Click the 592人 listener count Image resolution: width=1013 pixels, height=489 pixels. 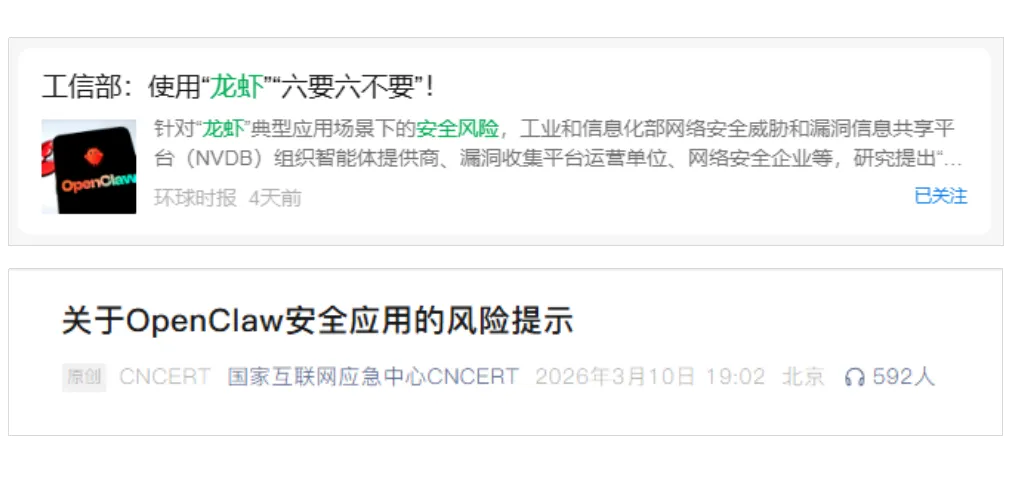903,377
